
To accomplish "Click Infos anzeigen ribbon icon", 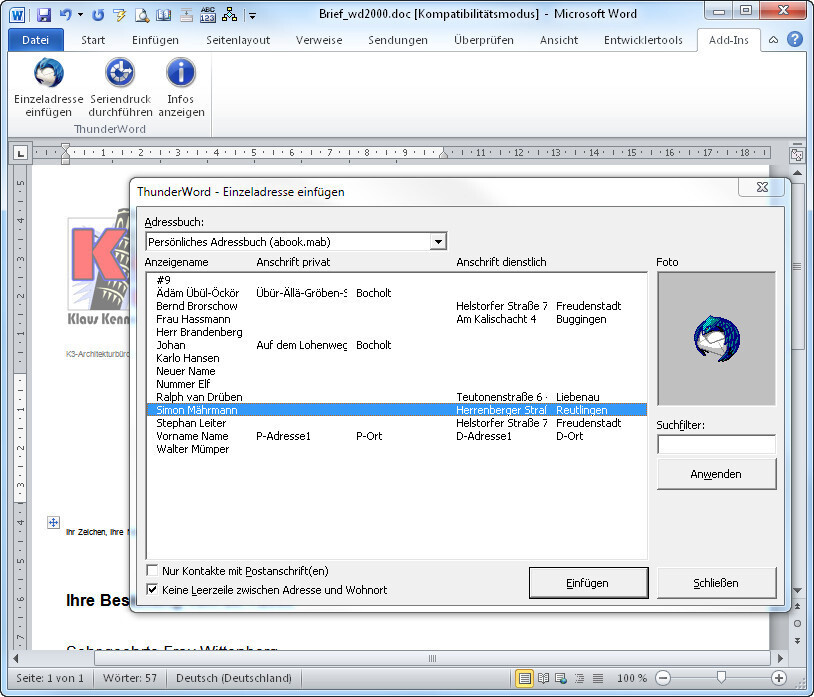I will click(181, 73).
